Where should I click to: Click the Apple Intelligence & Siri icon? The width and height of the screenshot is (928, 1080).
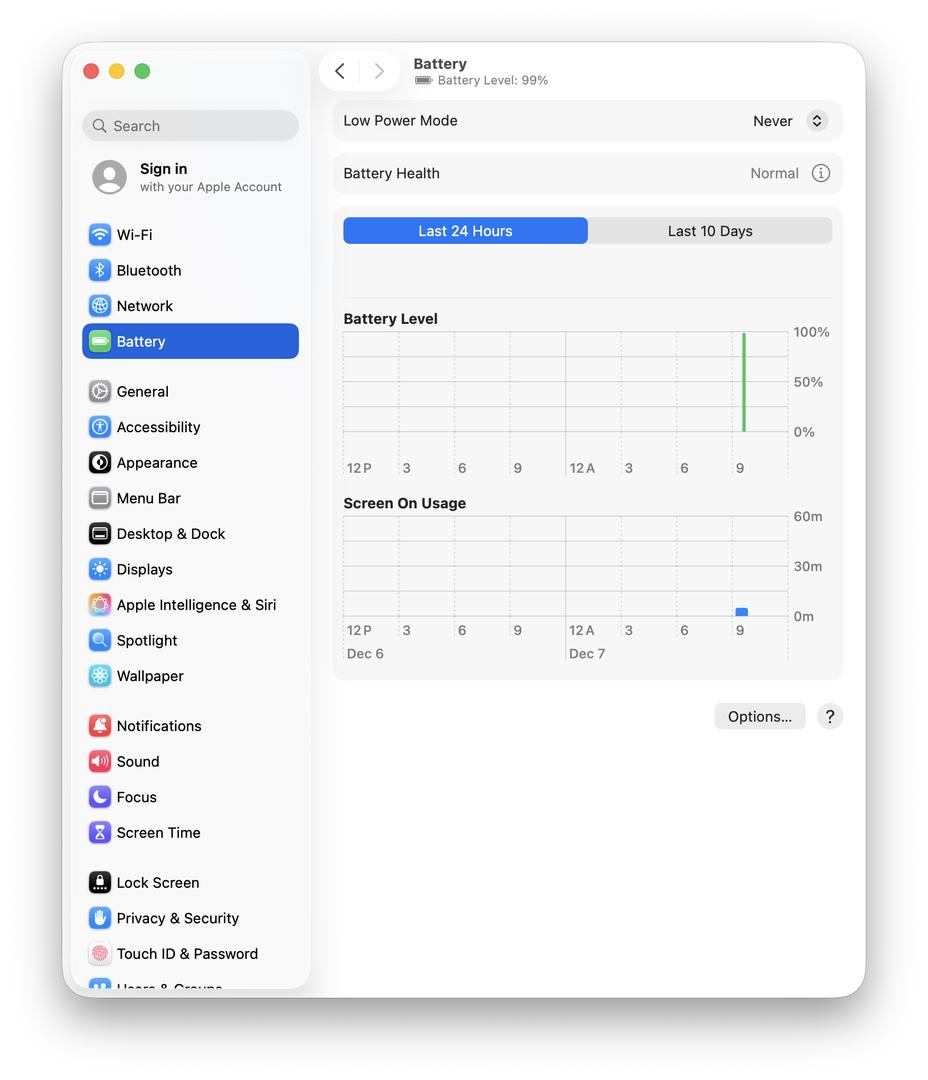tap(100, 605)
